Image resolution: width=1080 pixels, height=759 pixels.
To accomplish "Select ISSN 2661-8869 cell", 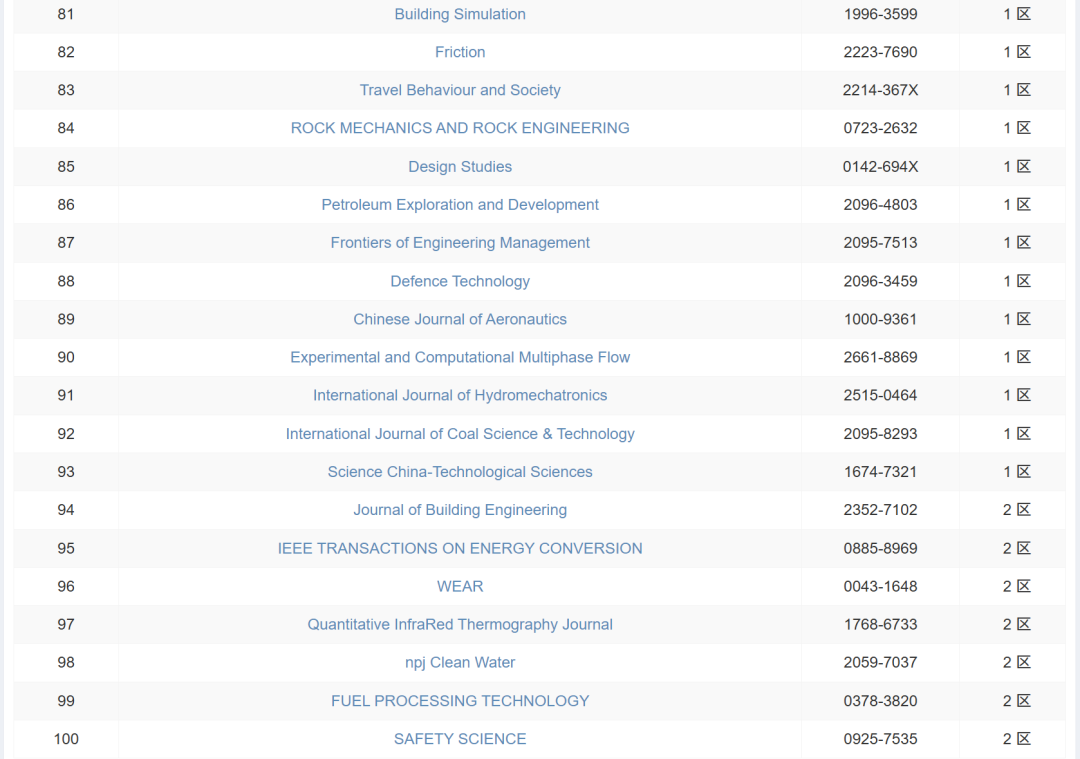I will pyautogui.click(x=880, y=357).
